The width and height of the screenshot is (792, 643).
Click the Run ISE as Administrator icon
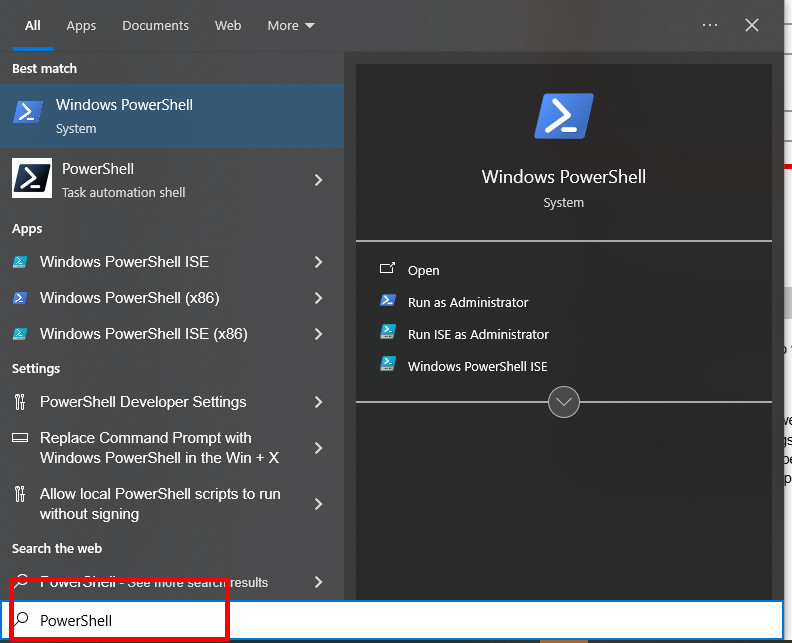pyautogui.click(x=387, y=332)
